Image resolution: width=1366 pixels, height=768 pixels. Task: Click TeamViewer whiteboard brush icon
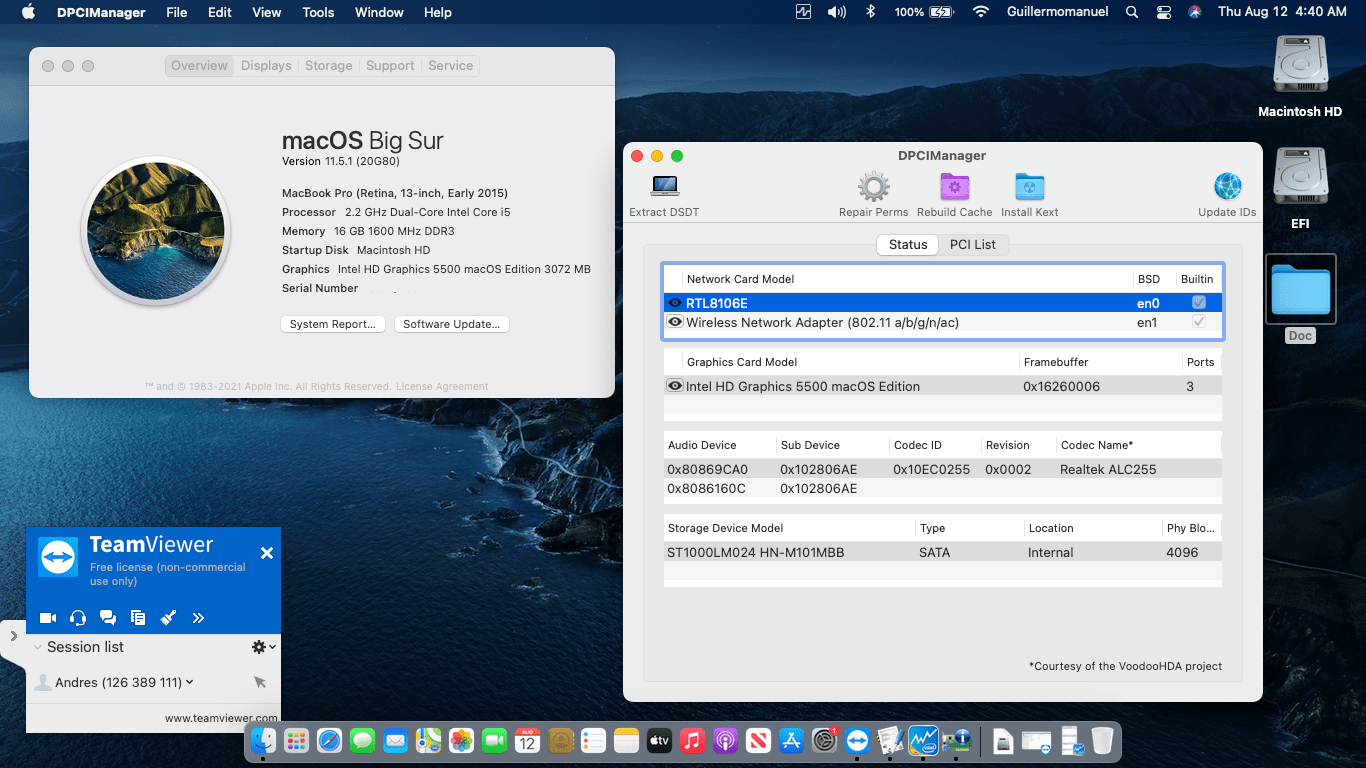coord(168,618)
